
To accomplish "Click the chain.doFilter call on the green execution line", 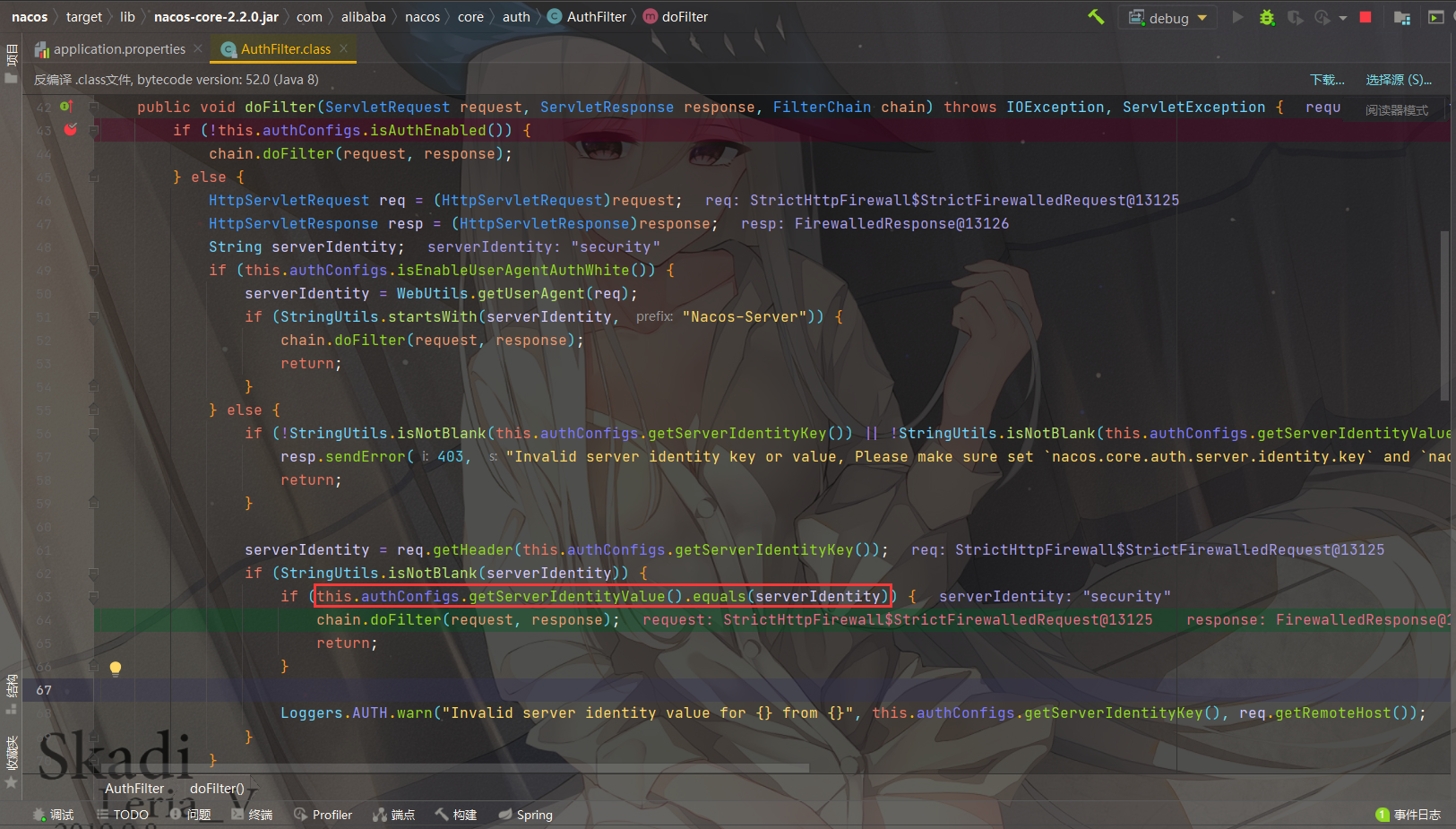I will tap(468, 620).
